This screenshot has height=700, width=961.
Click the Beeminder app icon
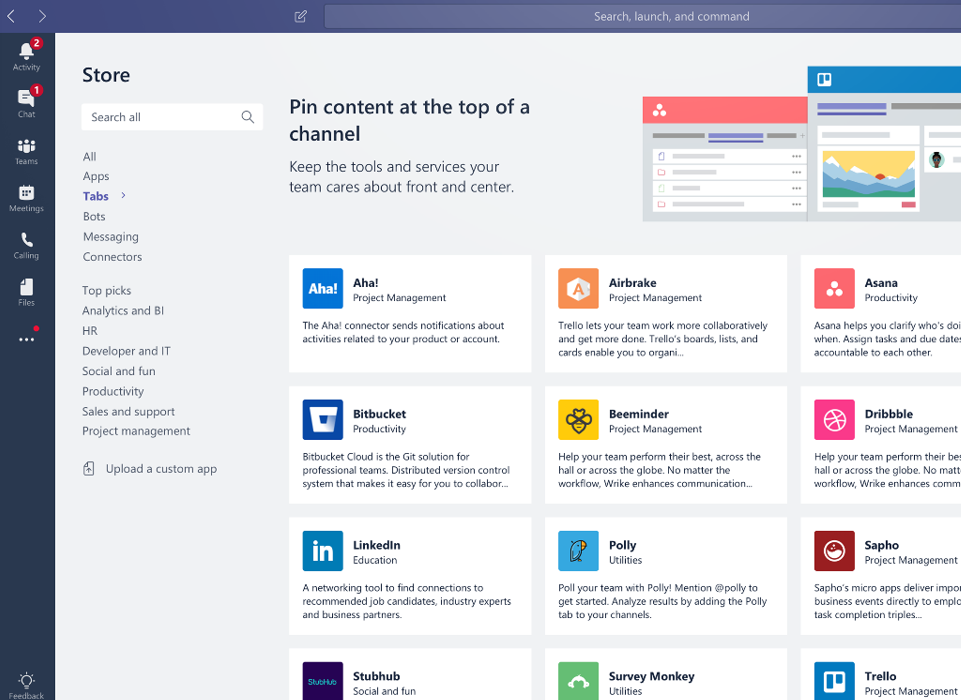pyautogui.click(x=578, y=420)
